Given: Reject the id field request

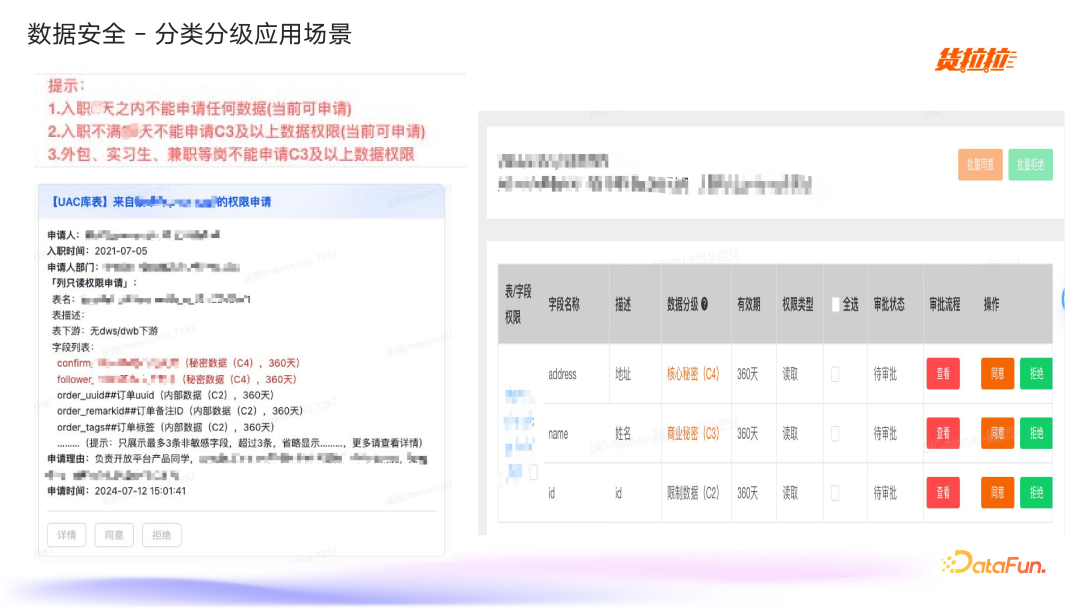Looking at the screenshot, I should (1036, 492).
